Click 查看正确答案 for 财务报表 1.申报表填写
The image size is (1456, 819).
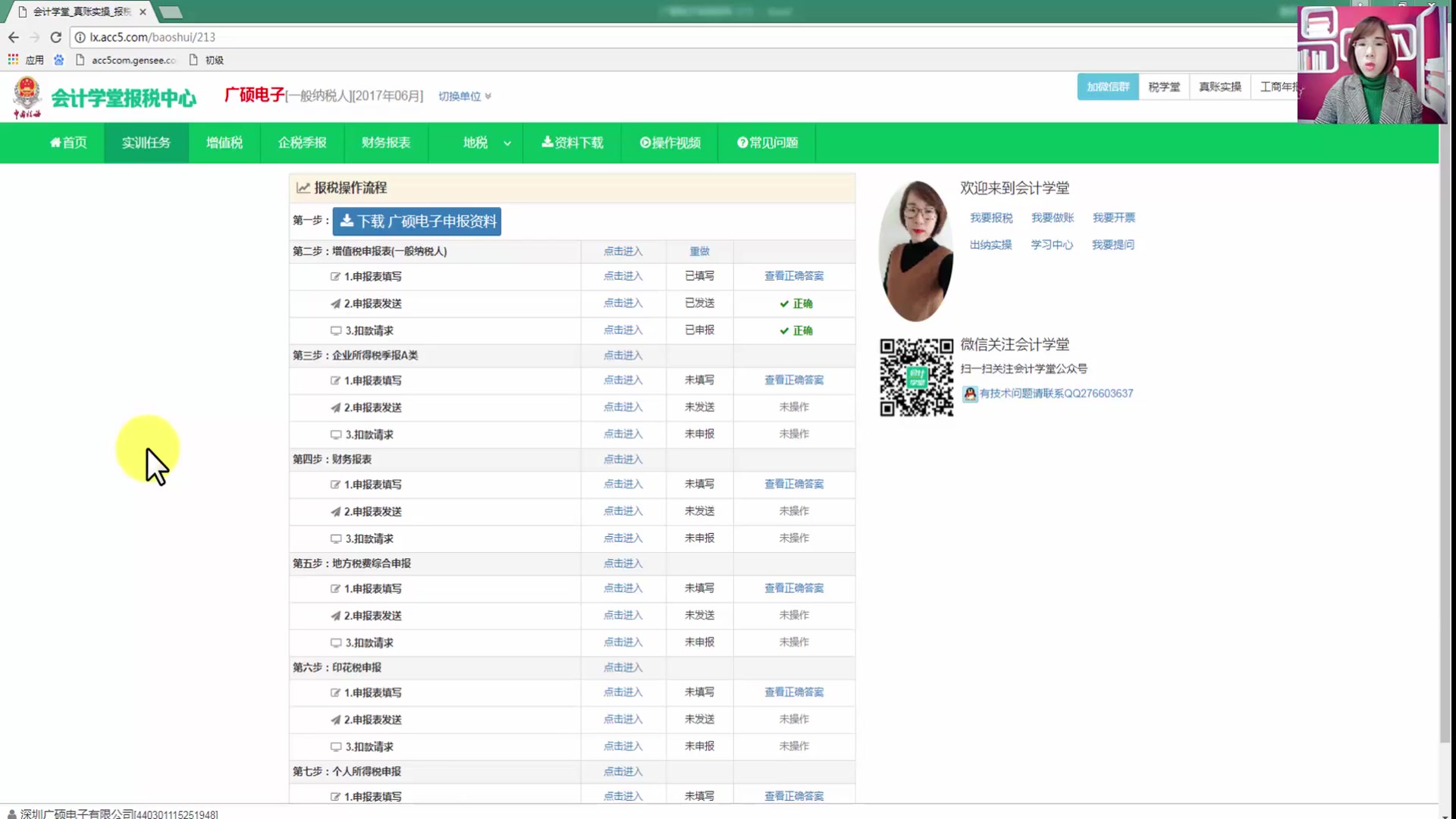pyautogui.click(x=794, y=484)
